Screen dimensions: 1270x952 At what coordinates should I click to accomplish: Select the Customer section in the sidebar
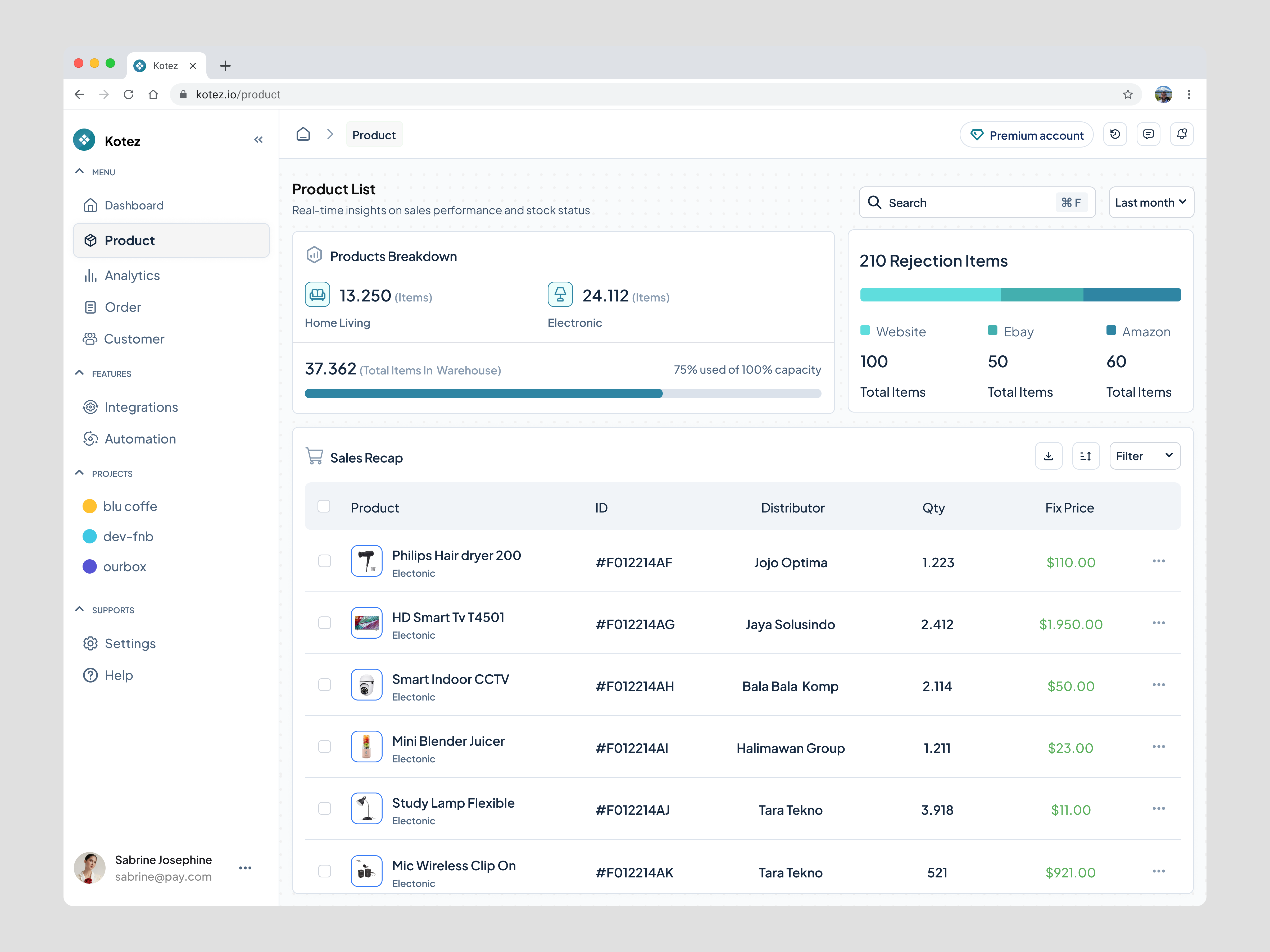(x=134, y=338)
